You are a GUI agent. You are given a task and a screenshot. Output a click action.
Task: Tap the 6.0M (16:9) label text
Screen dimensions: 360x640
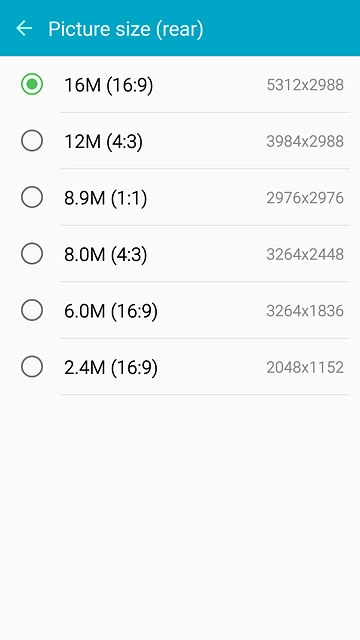coord(111,311)
